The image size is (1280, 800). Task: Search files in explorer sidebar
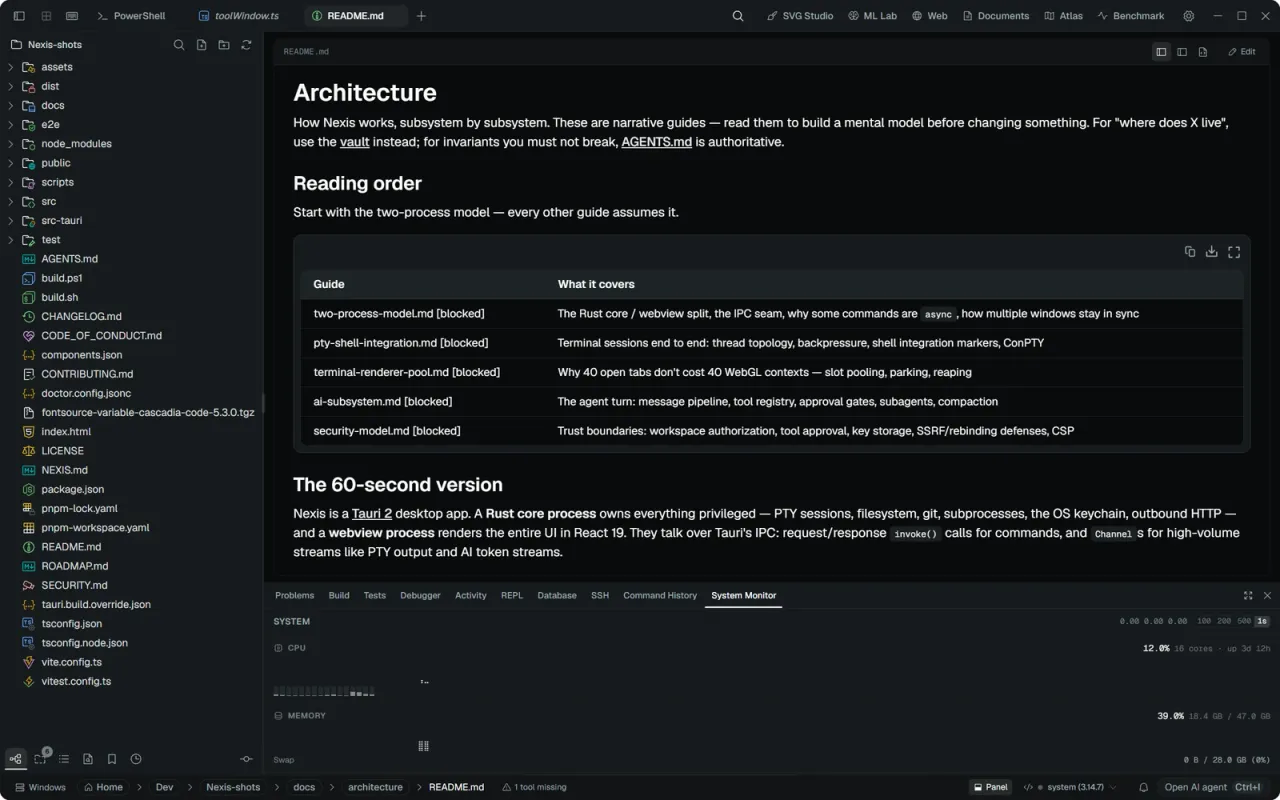pos(179,45)
